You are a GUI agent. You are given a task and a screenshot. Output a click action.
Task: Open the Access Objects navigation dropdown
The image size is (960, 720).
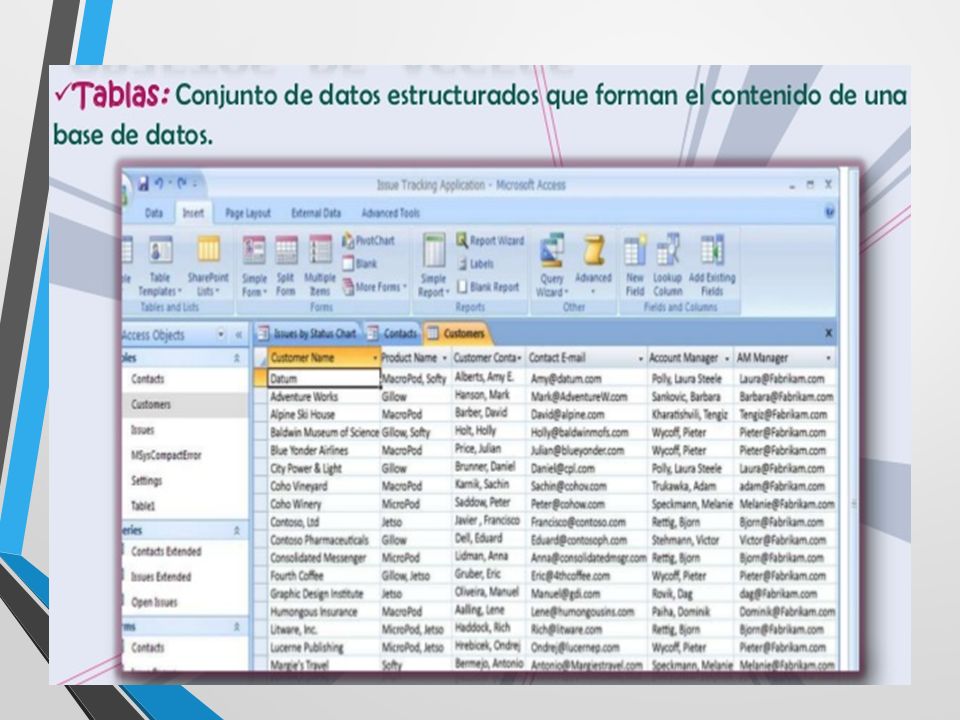click(220, 334)
